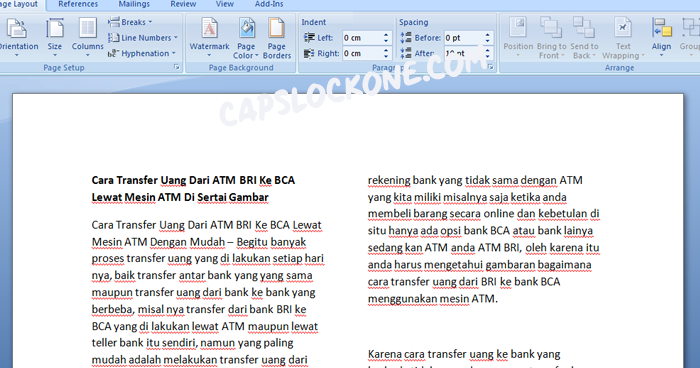Viewport: 700px width, 368px height.
Task: Click Send to Back button
Action: (584, 38)
